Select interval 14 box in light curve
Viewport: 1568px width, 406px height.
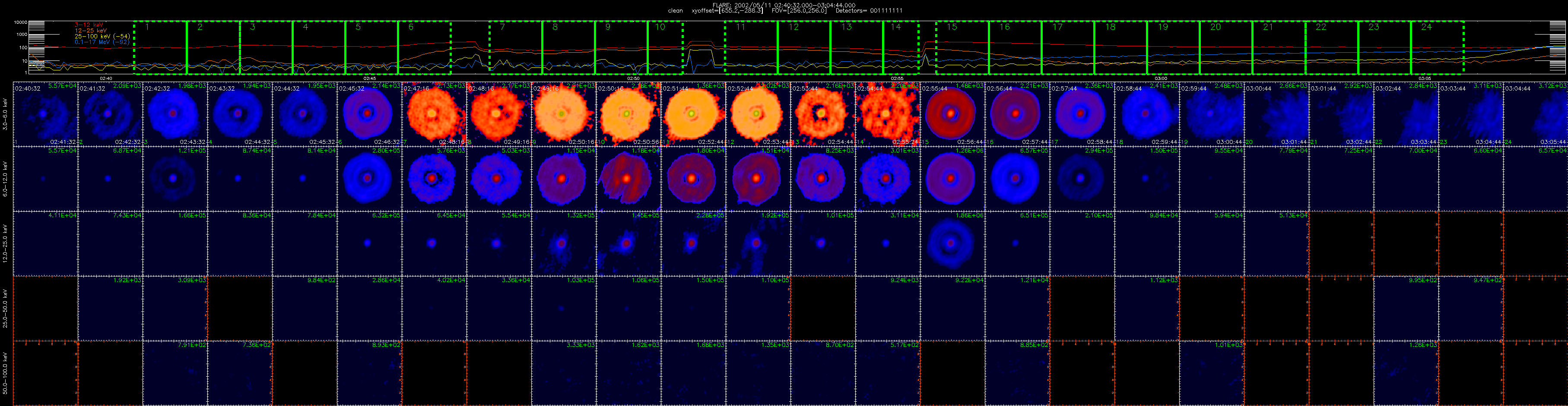(x=901, y=48)
